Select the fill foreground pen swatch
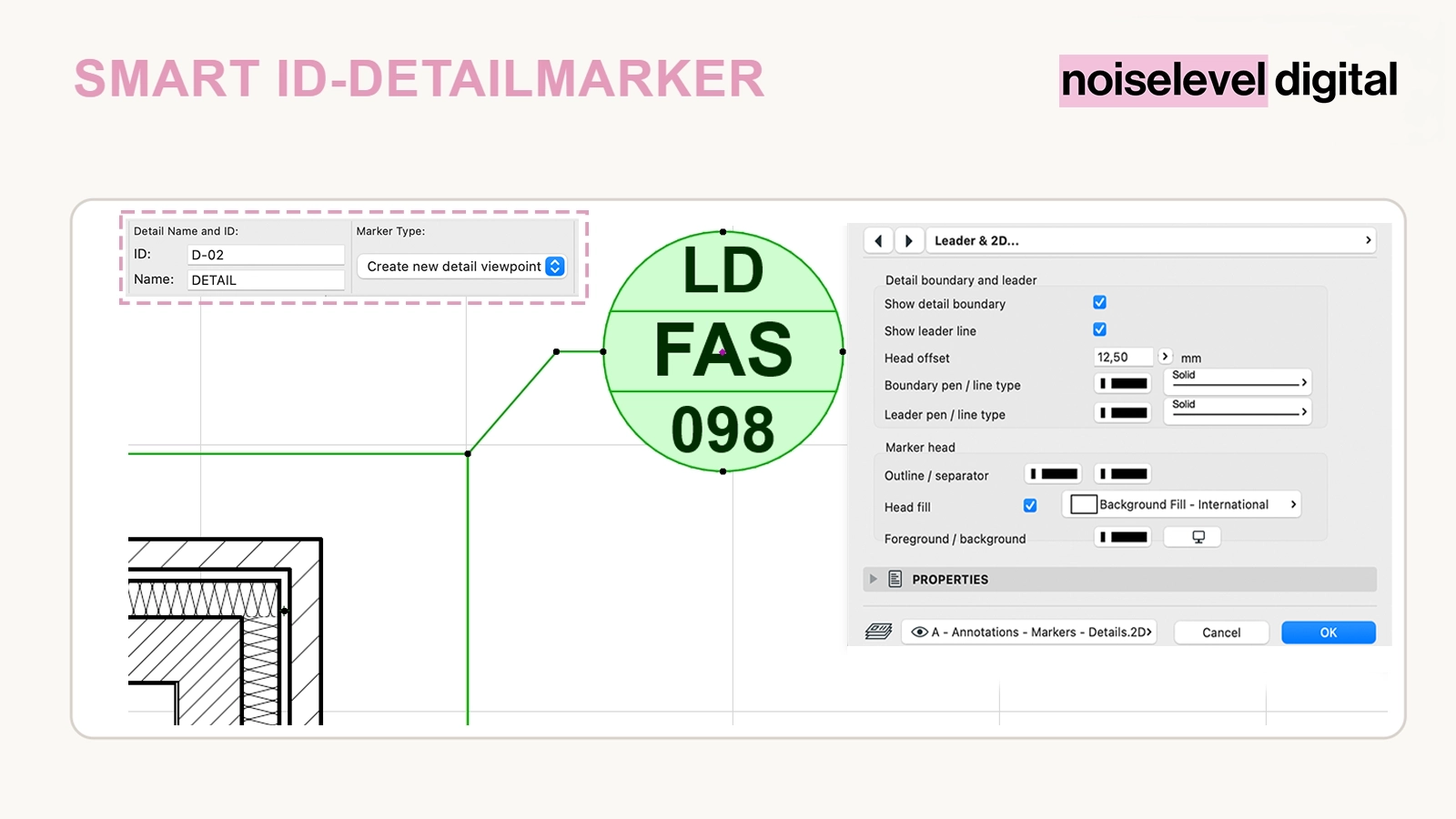1456x819 pixels. [x=1123, y=537]
